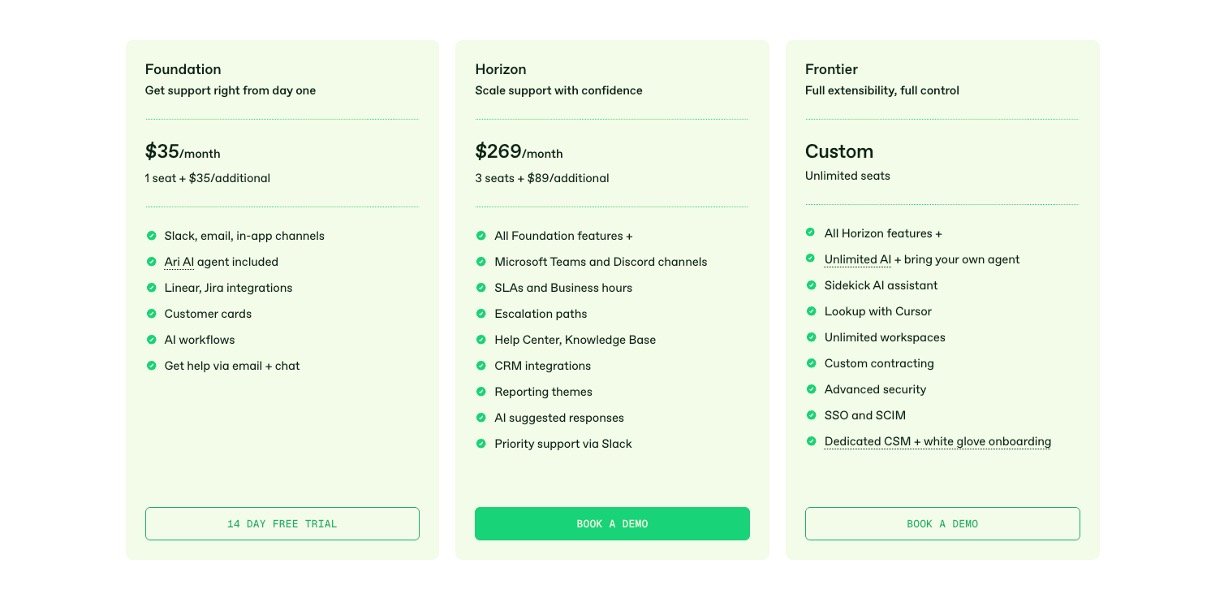
Task: Click the check icon next to Advanced security
Action: pyautogui.click(x=811, y=389)
